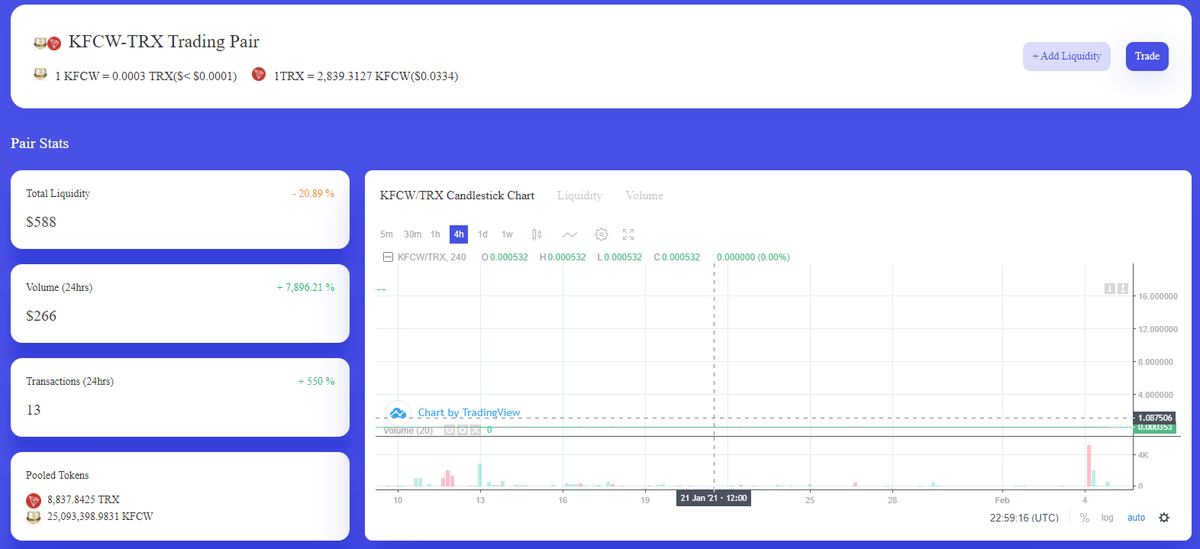Click the Transactions (24hrs) count 13

coord(34,410)
